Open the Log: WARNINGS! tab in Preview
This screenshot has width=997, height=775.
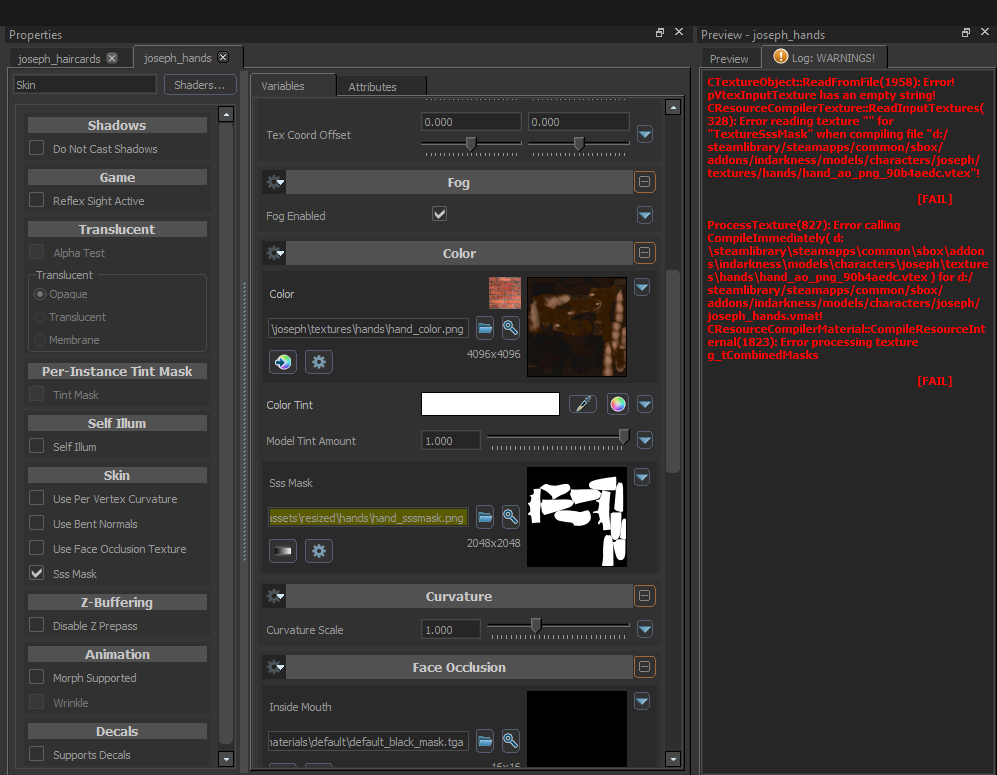(824, 57)
